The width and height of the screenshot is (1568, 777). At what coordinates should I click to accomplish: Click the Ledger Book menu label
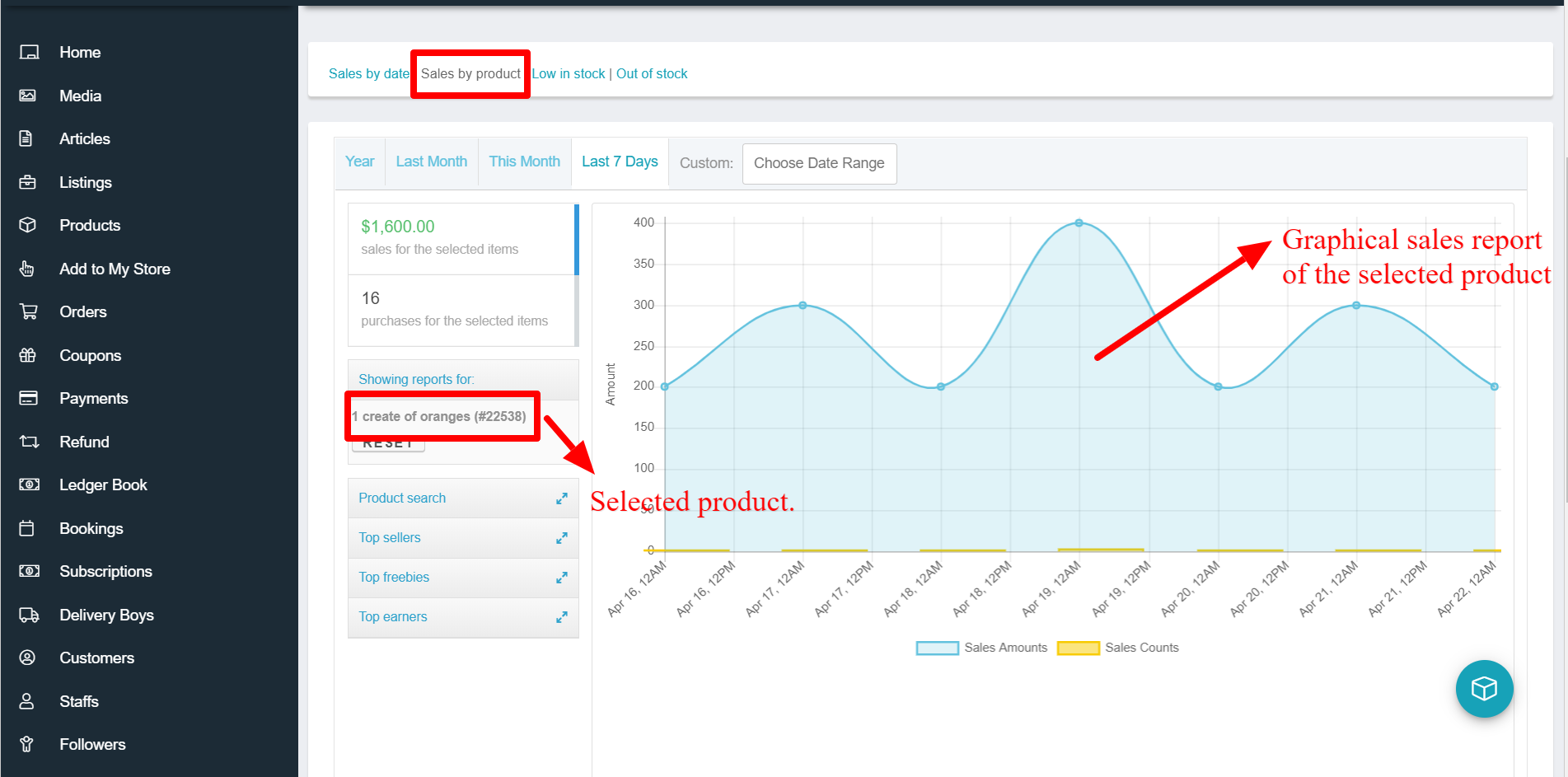tap(103, 484)
